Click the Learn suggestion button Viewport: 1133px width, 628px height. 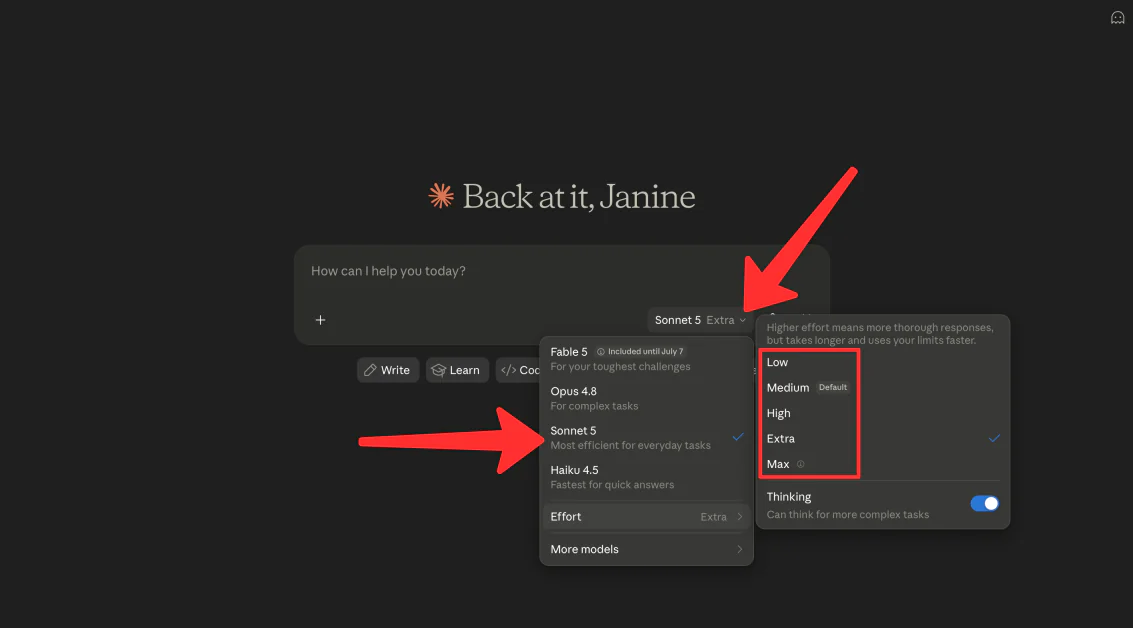[457, 370]
